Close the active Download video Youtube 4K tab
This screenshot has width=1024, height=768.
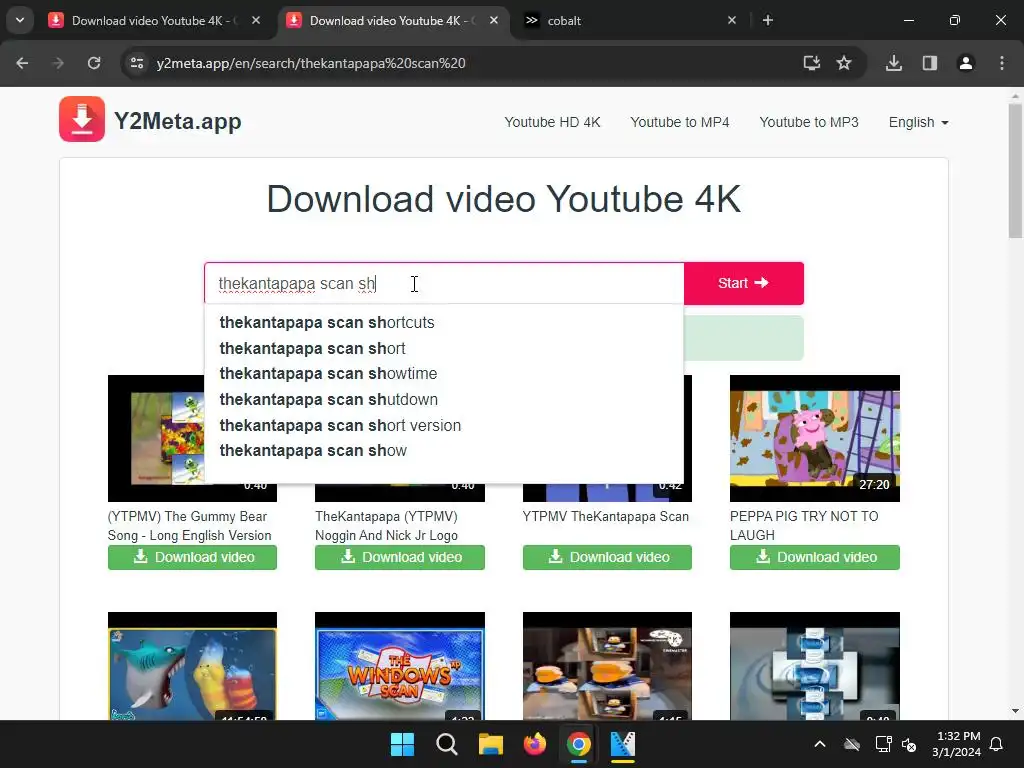click(x=494, y=20)
